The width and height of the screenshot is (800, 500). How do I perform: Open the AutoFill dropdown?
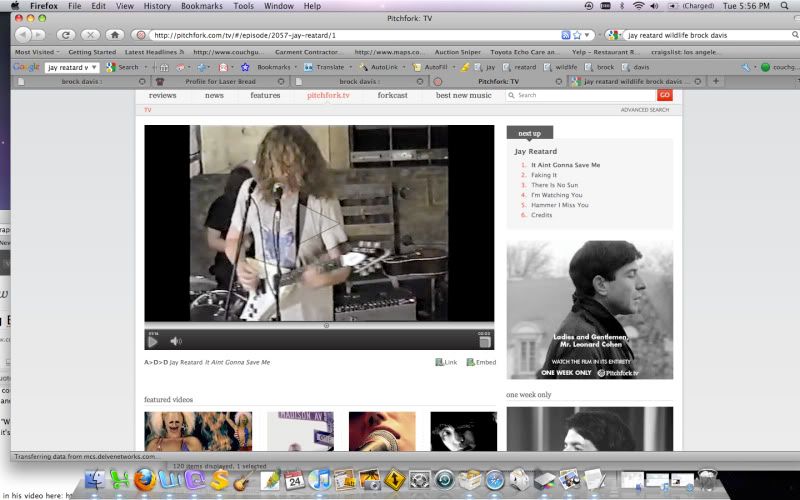pyautogui.click(x=453, y=67)
